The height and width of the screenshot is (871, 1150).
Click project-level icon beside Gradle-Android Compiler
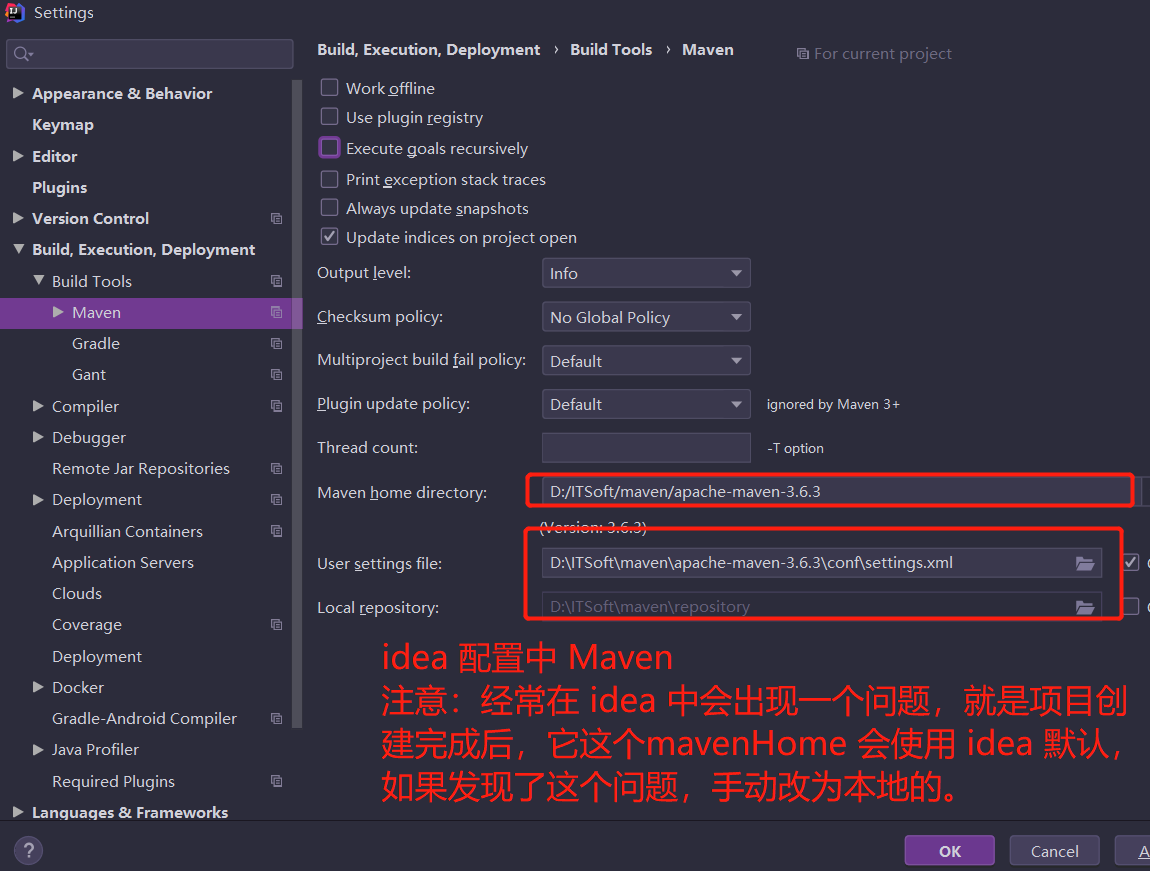[x=276, y=719]
